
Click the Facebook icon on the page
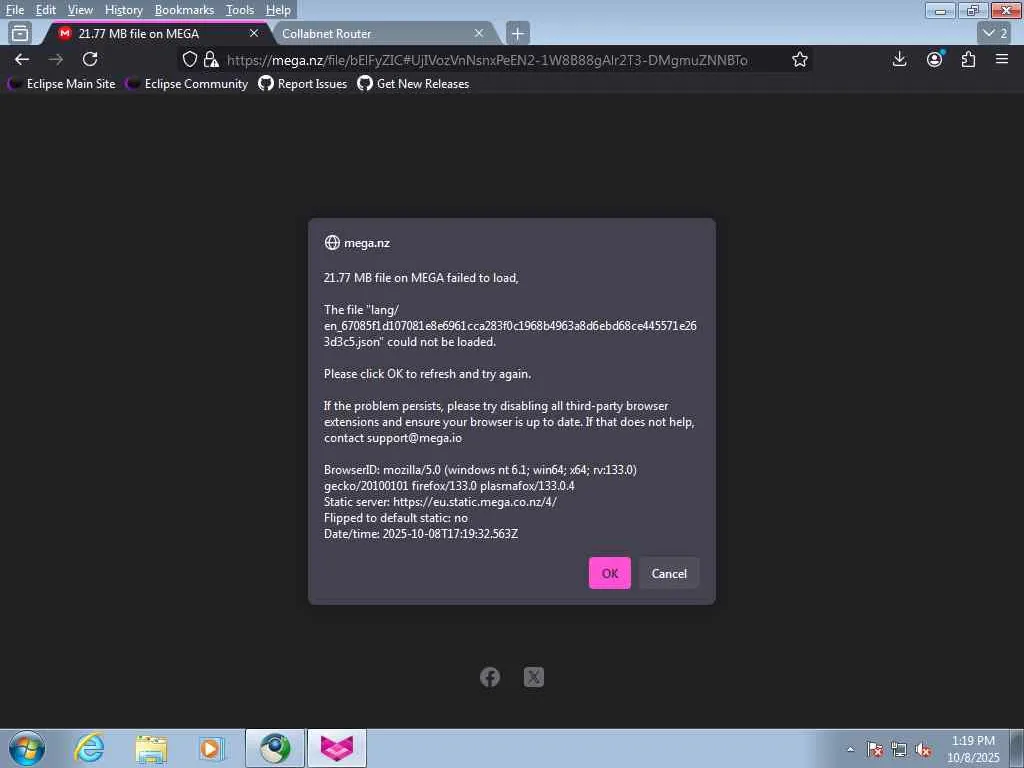coord(490,677)
